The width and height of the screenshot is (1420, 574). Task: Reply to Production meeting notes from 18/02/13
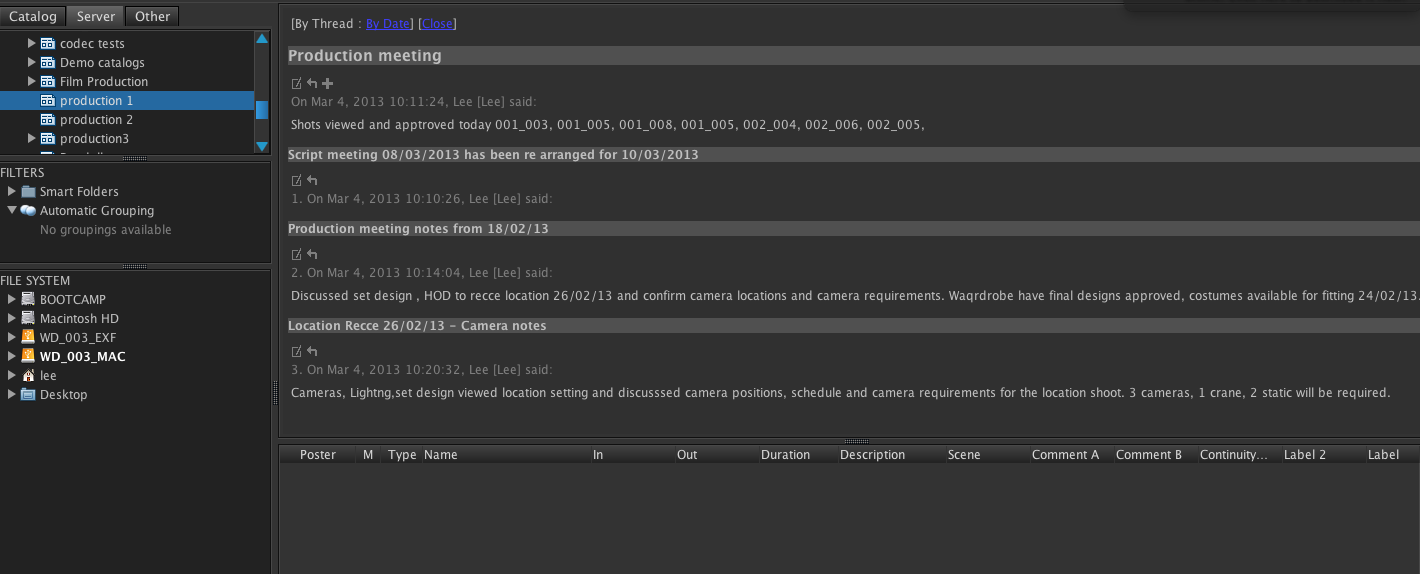coord(312,255)
